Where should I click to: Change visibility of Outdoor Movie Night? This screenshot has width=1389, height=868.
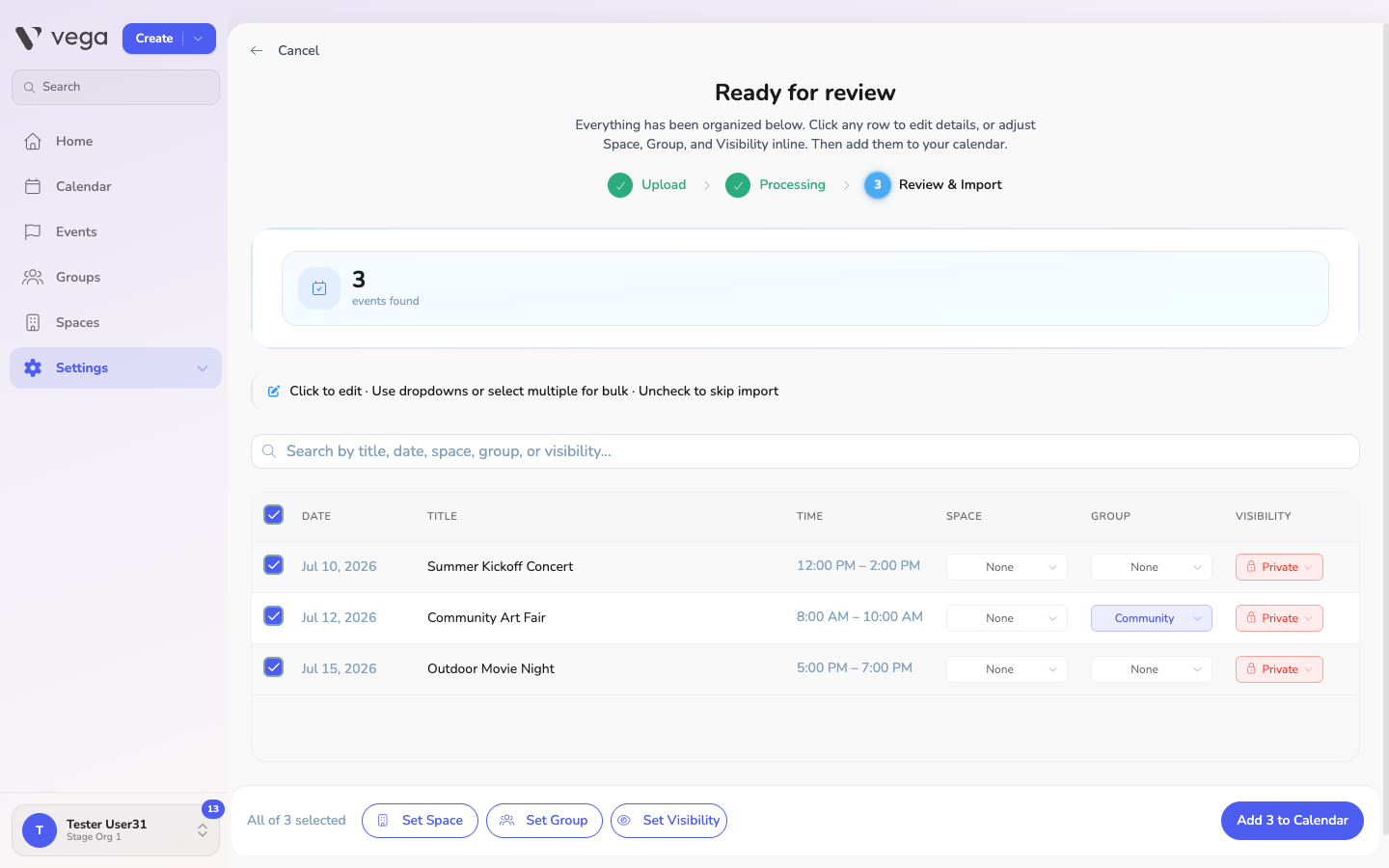point(1279,669)
